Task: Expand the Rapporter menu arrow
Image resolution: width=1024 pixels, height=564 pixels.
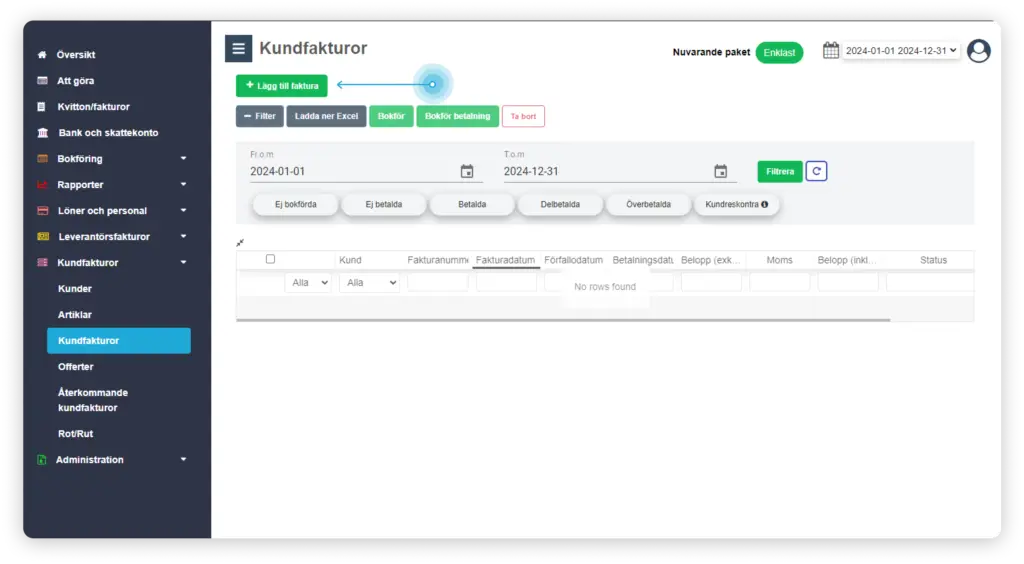Action: 184,185
